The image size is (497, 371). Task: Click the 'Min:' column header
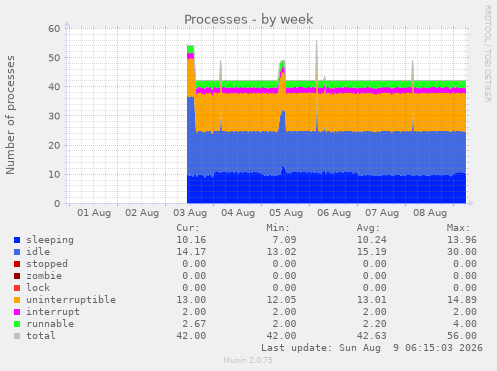click(278, 228)
